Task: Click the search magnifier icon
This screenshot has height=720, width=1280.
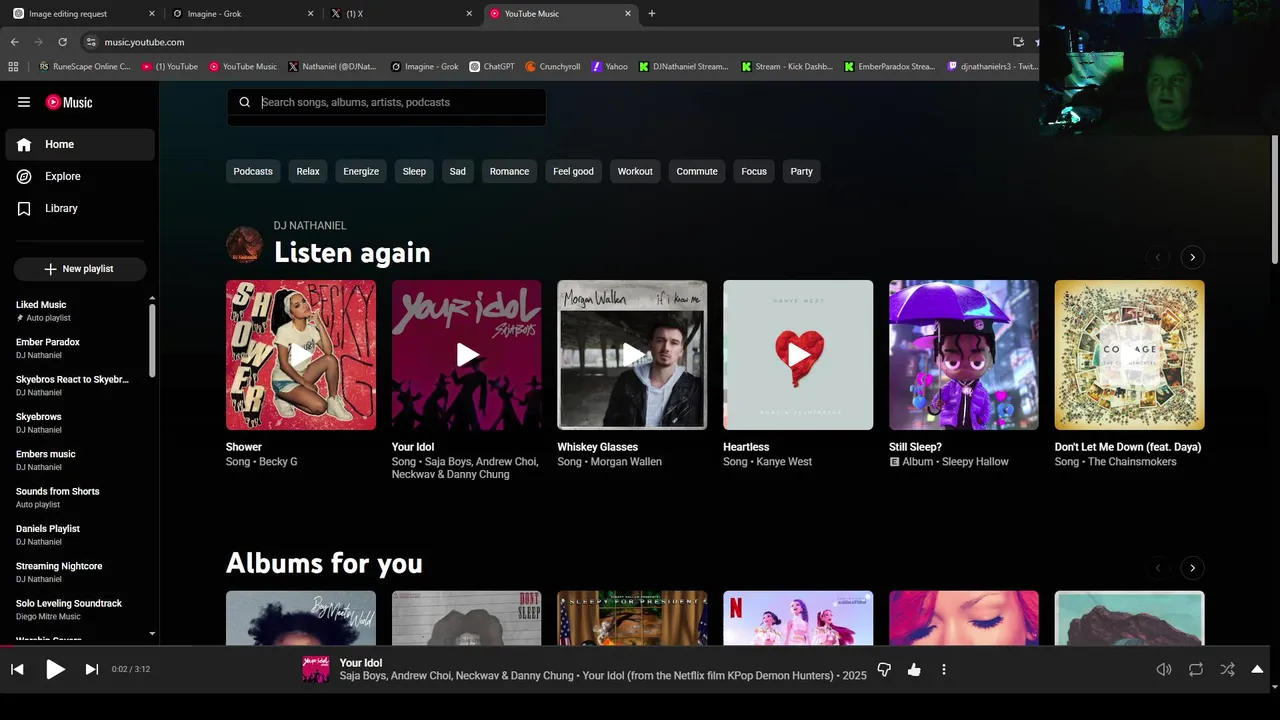Action: (x=244, y=102)
